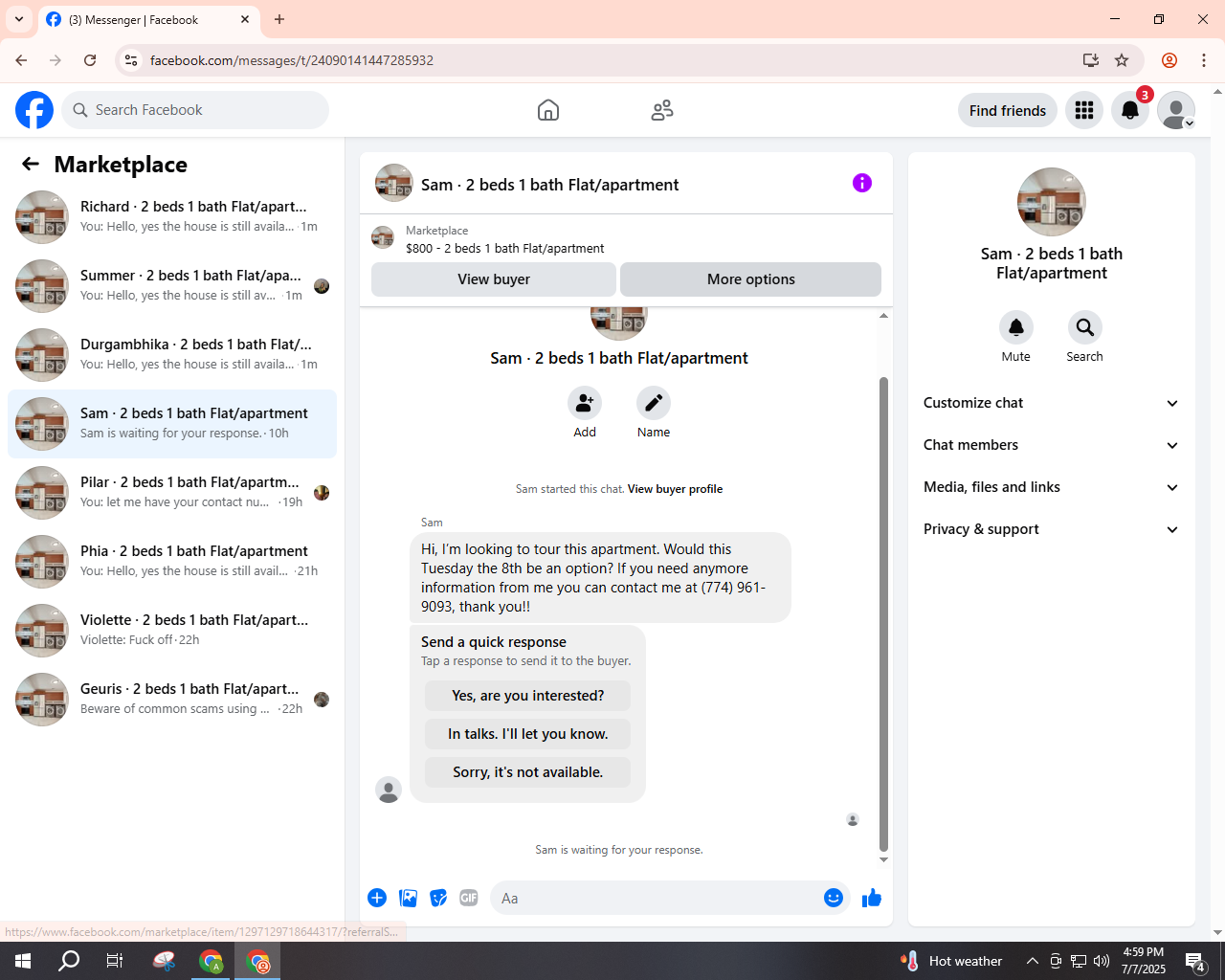
Task: Click the listing thumbnail in the right info panel
Action: point(1052,202)
